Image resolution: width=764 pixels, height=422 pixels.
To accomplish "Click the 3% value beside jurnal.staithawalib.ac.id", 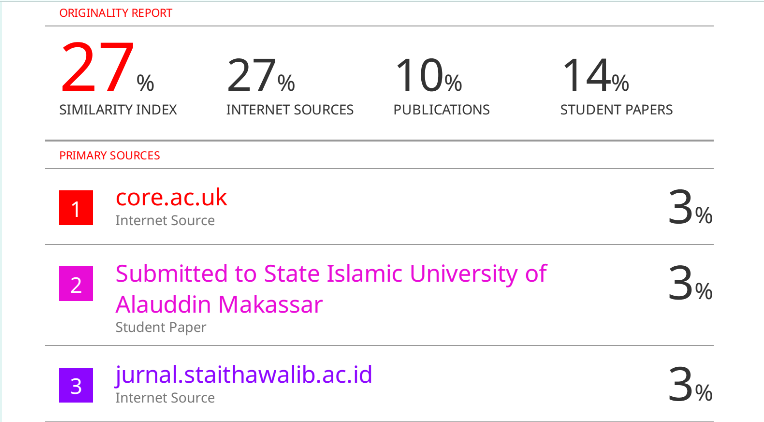I will [690, 385].
